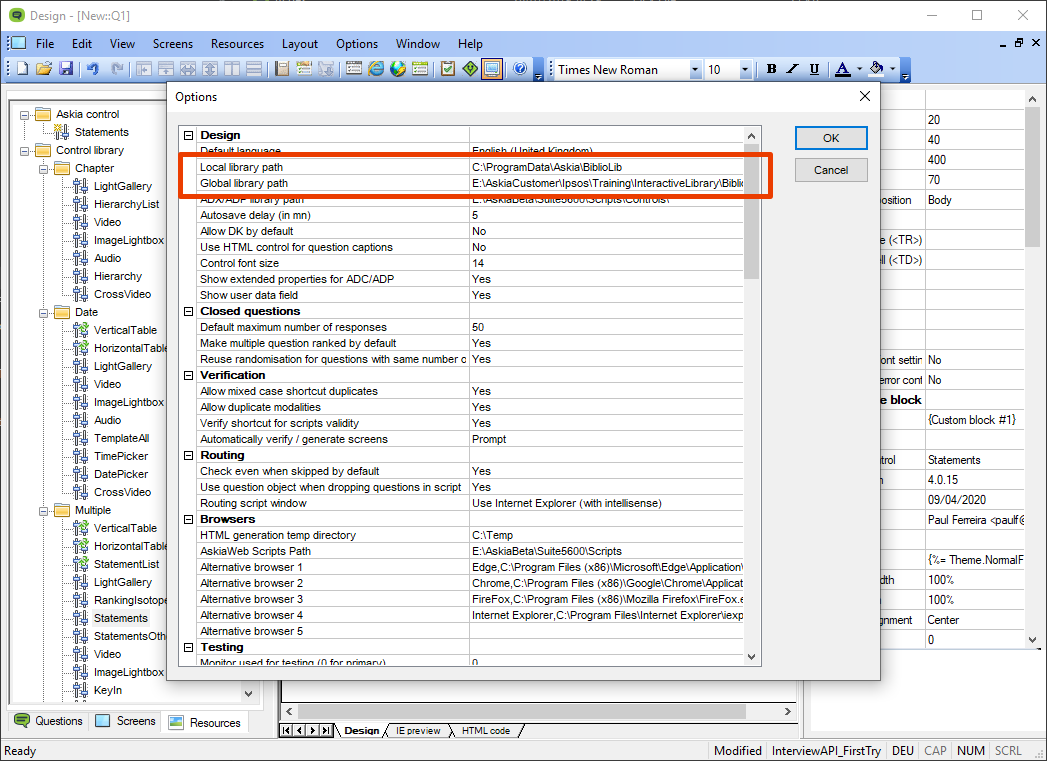Click the make same width toolbar icon

click(188, 69)
